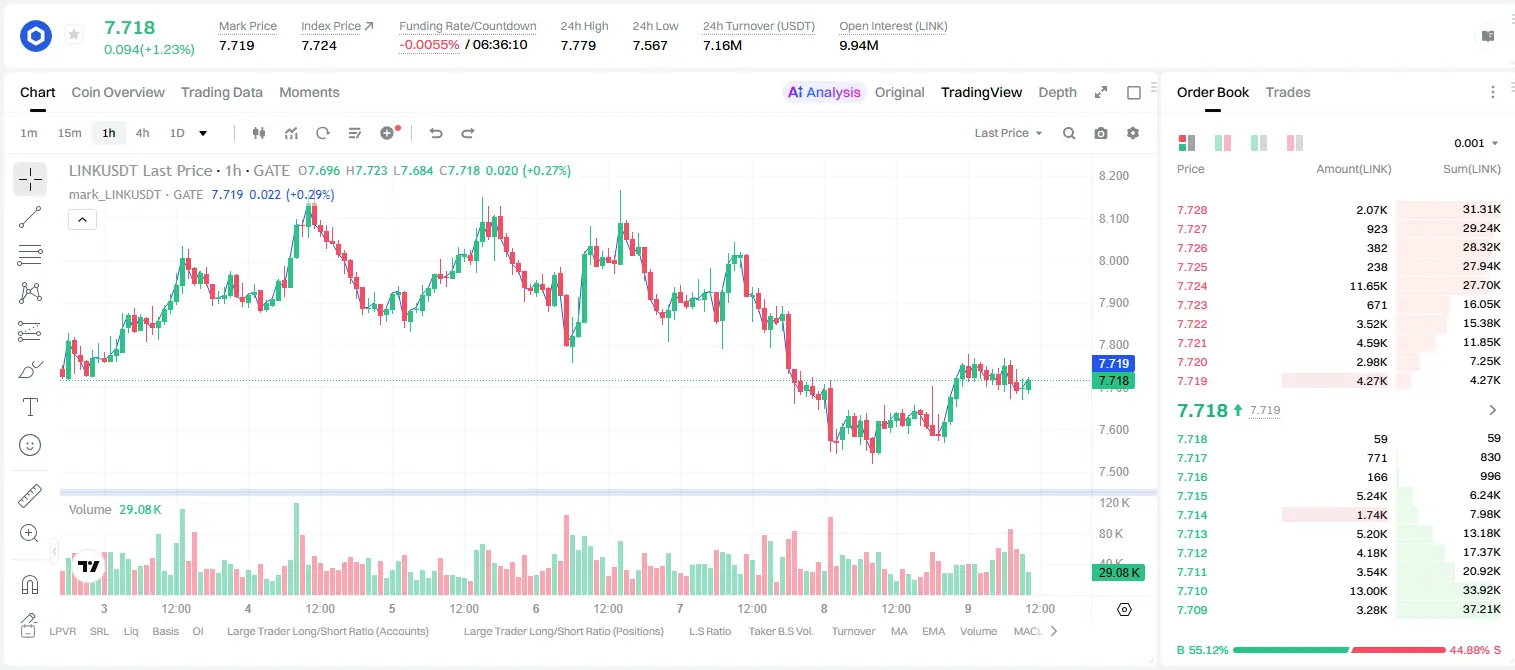Select the text annotation tool

(x=30, y=407)
